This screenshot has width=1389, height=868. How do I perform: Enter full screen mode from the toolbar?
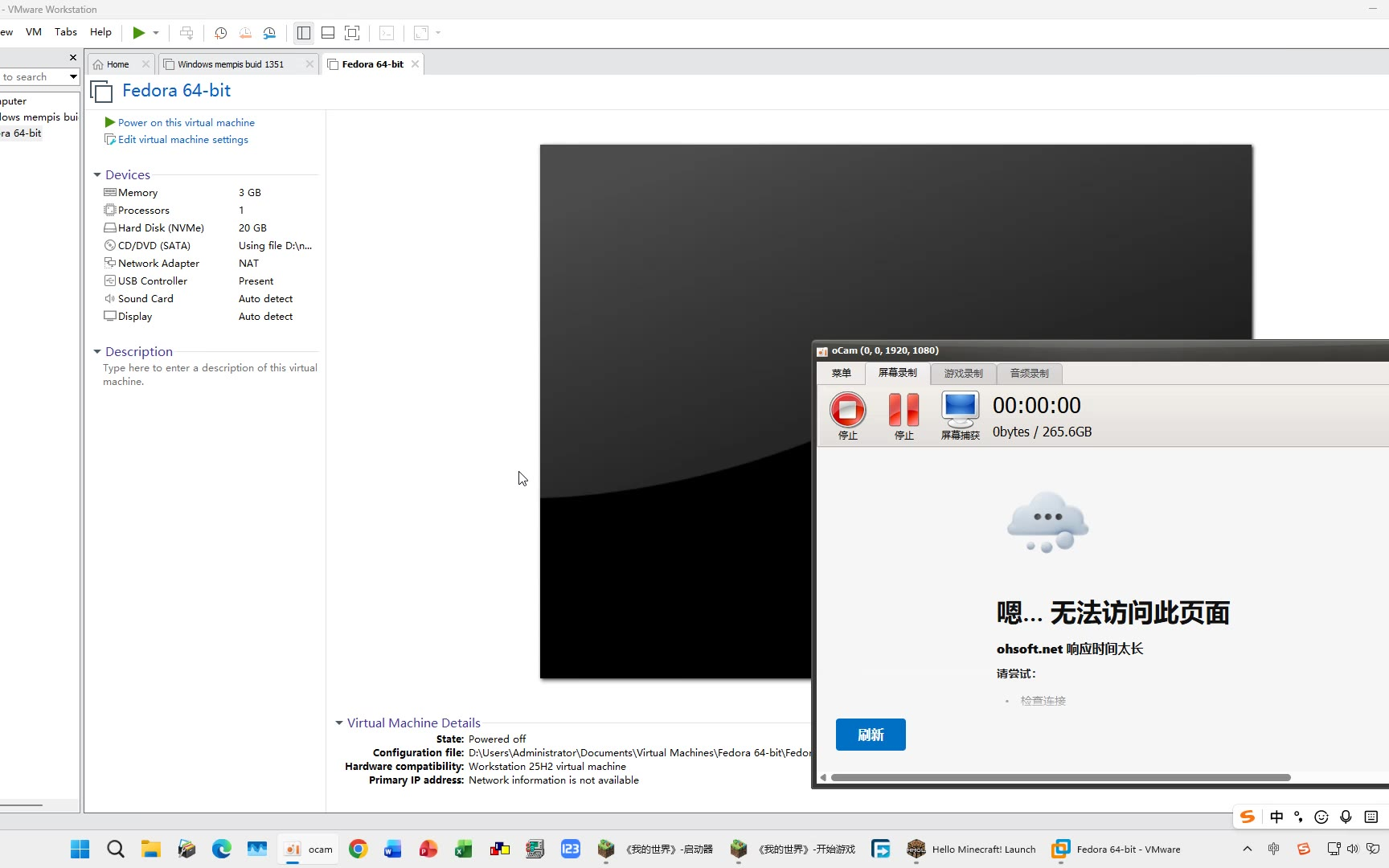(x=352, y=33)
